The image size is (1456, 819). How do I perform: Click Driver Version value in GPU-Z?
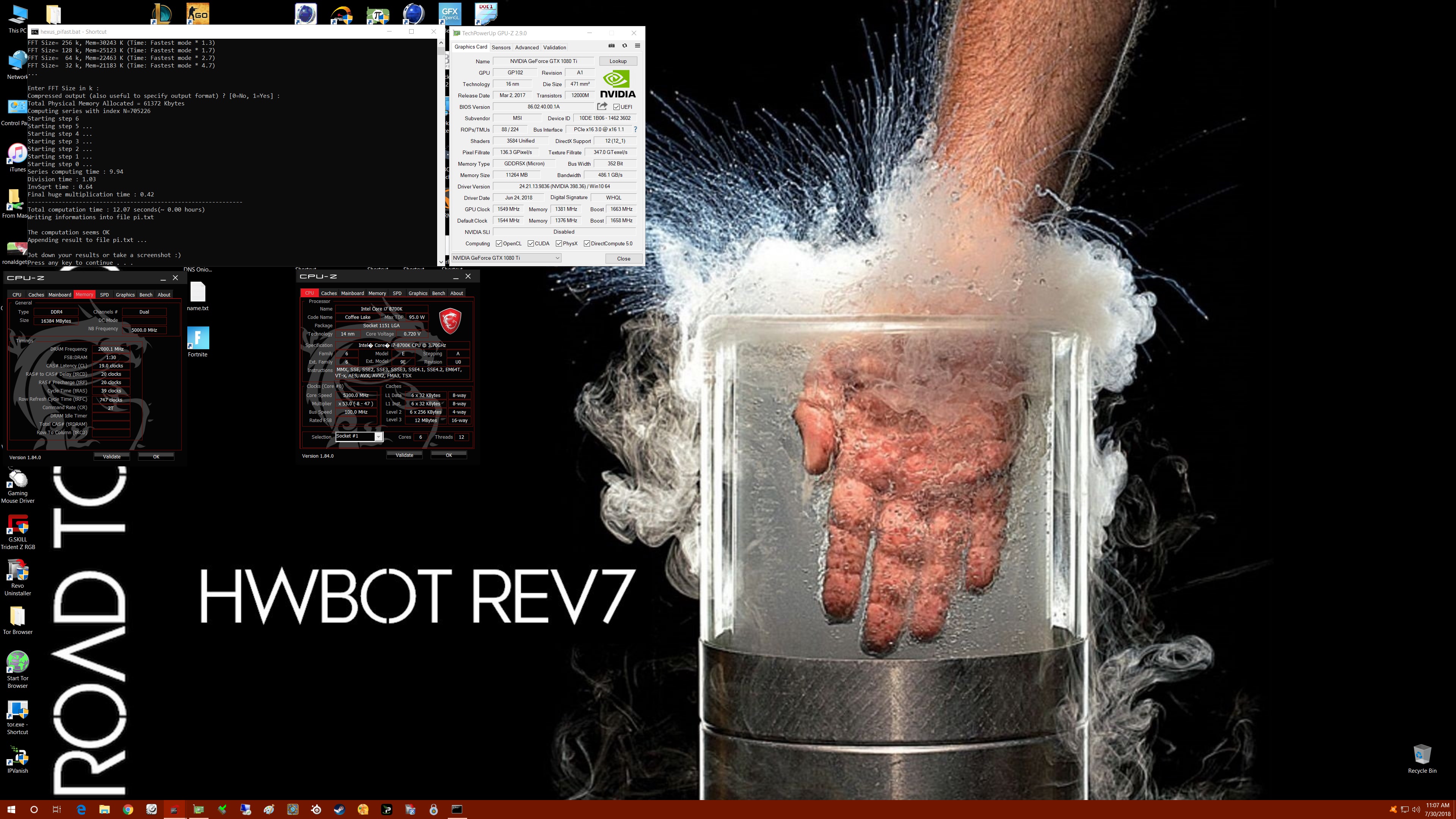[x=564, y=187]
